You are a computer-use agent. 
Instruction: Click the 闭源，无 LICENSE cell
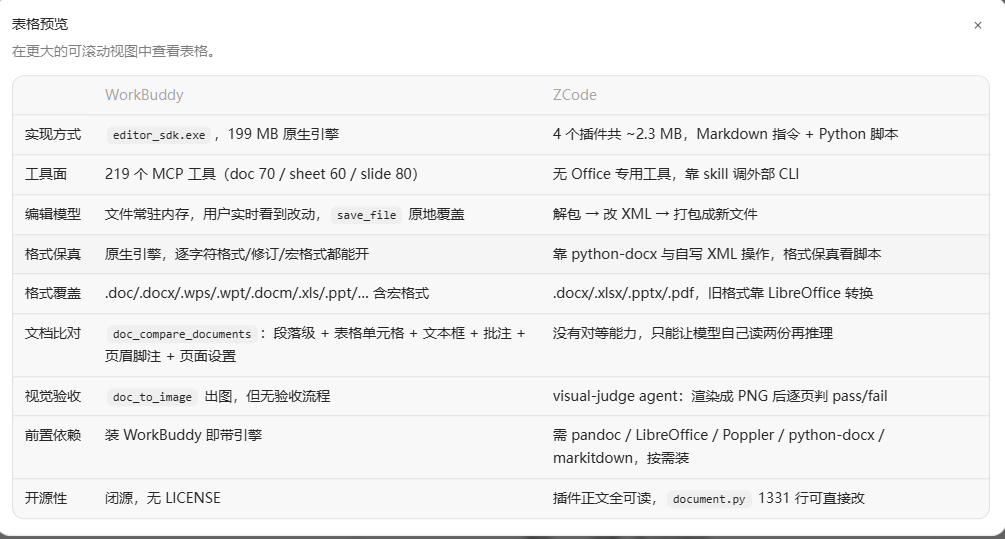[163, 498]
